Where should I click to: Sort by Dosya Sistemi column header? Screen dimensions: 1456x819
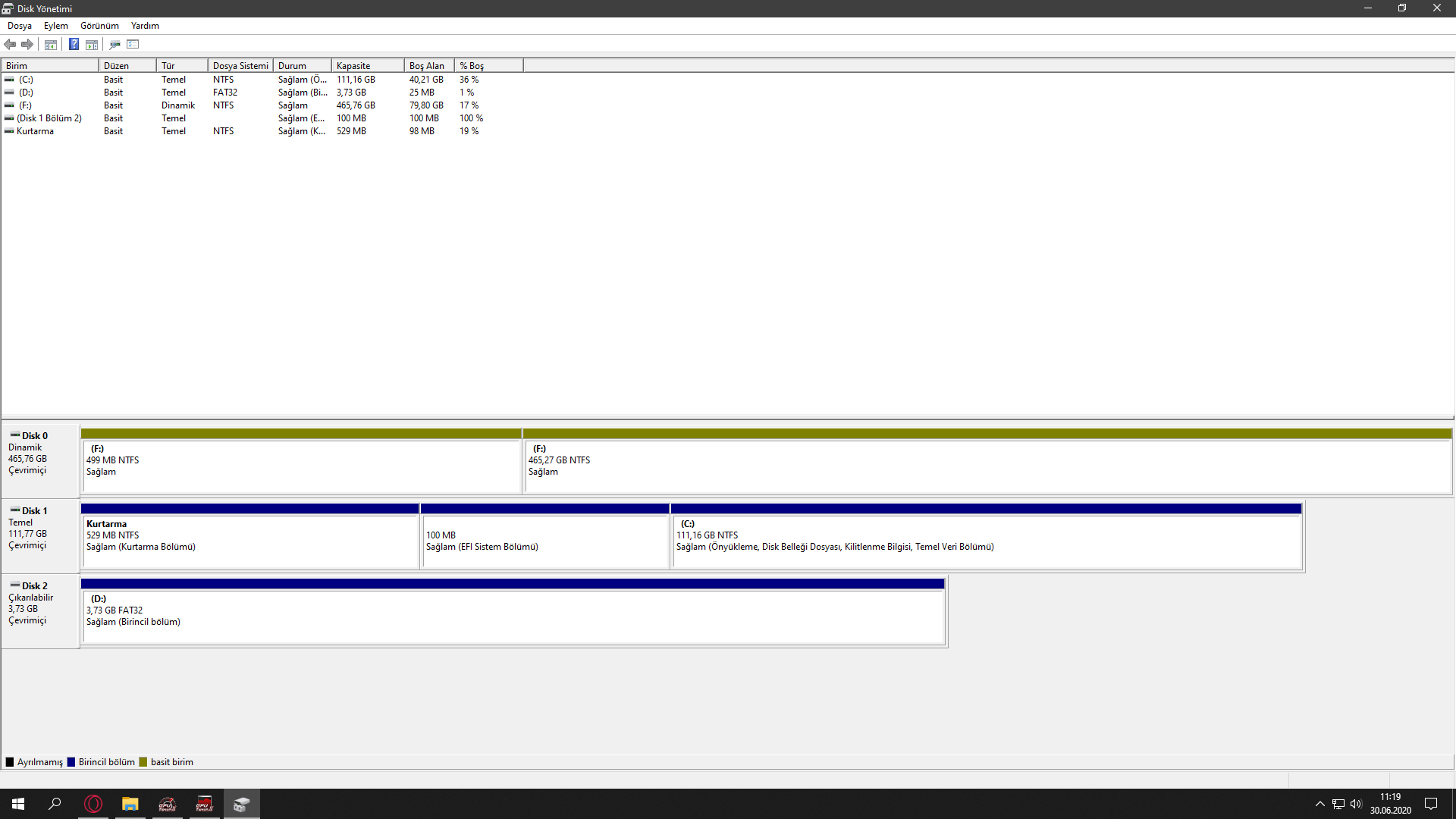click(x=240, y=66)
